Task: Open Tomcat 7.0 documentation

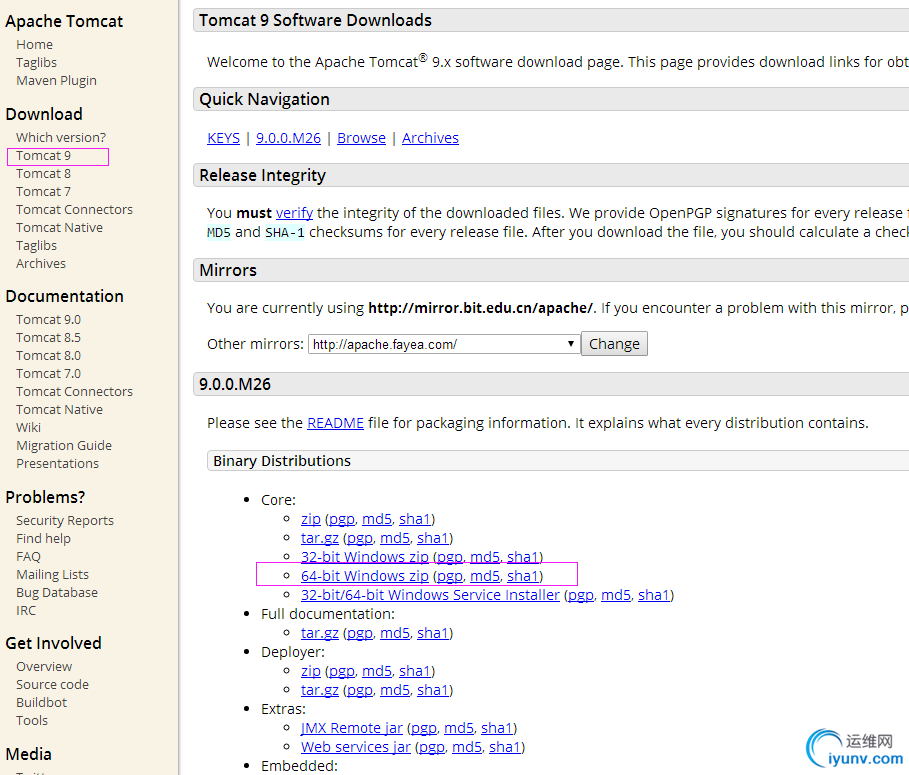Action: 48,373
